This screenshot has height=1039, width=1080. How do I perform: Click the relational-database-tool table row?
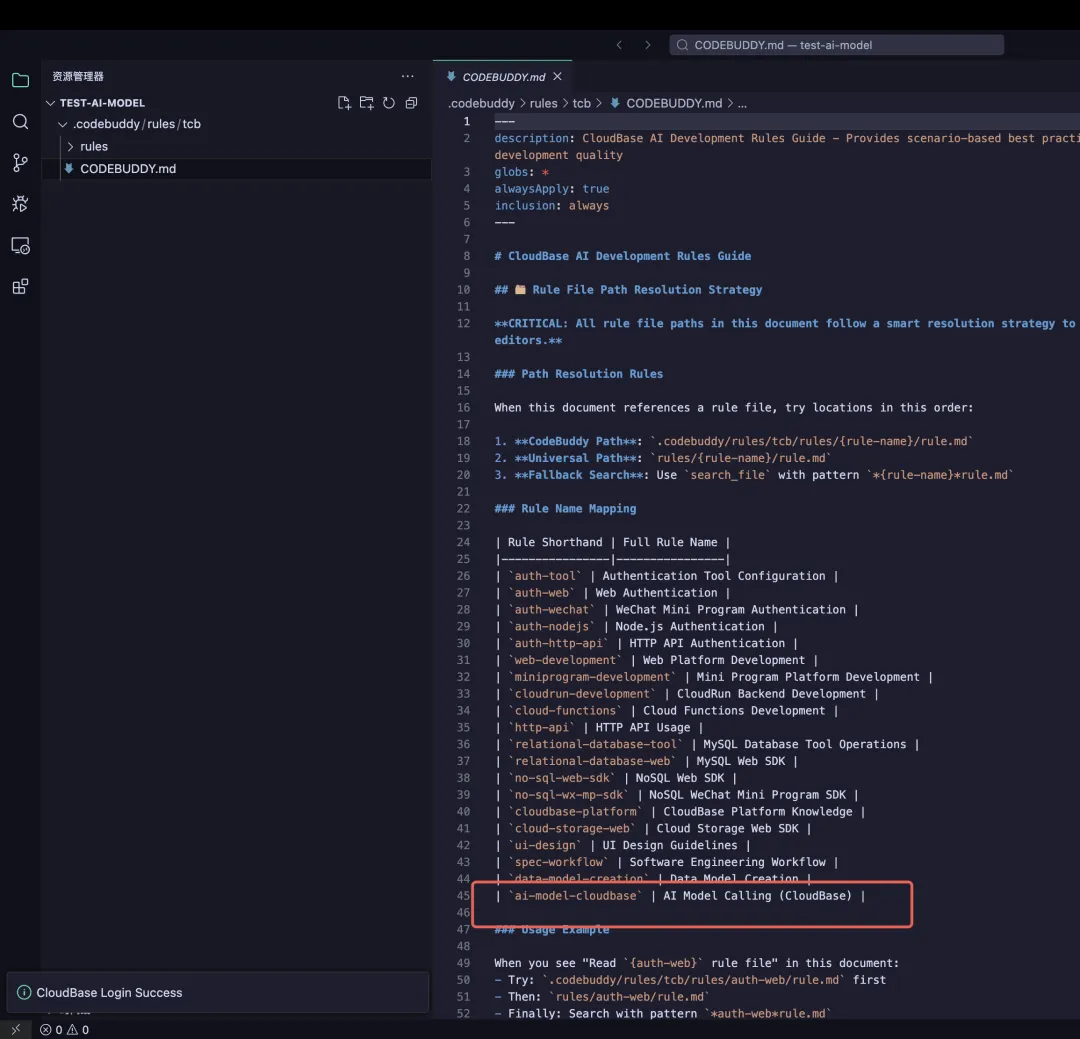(x=707, y=744)
